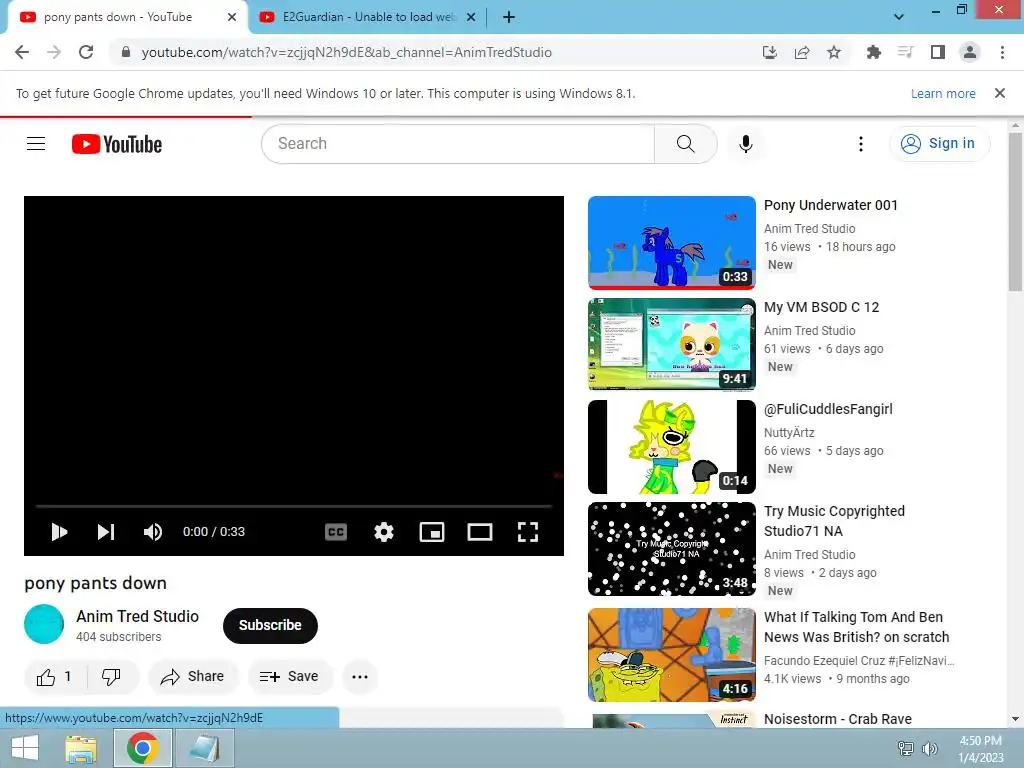Search with your voice microphone

[745, 144]
